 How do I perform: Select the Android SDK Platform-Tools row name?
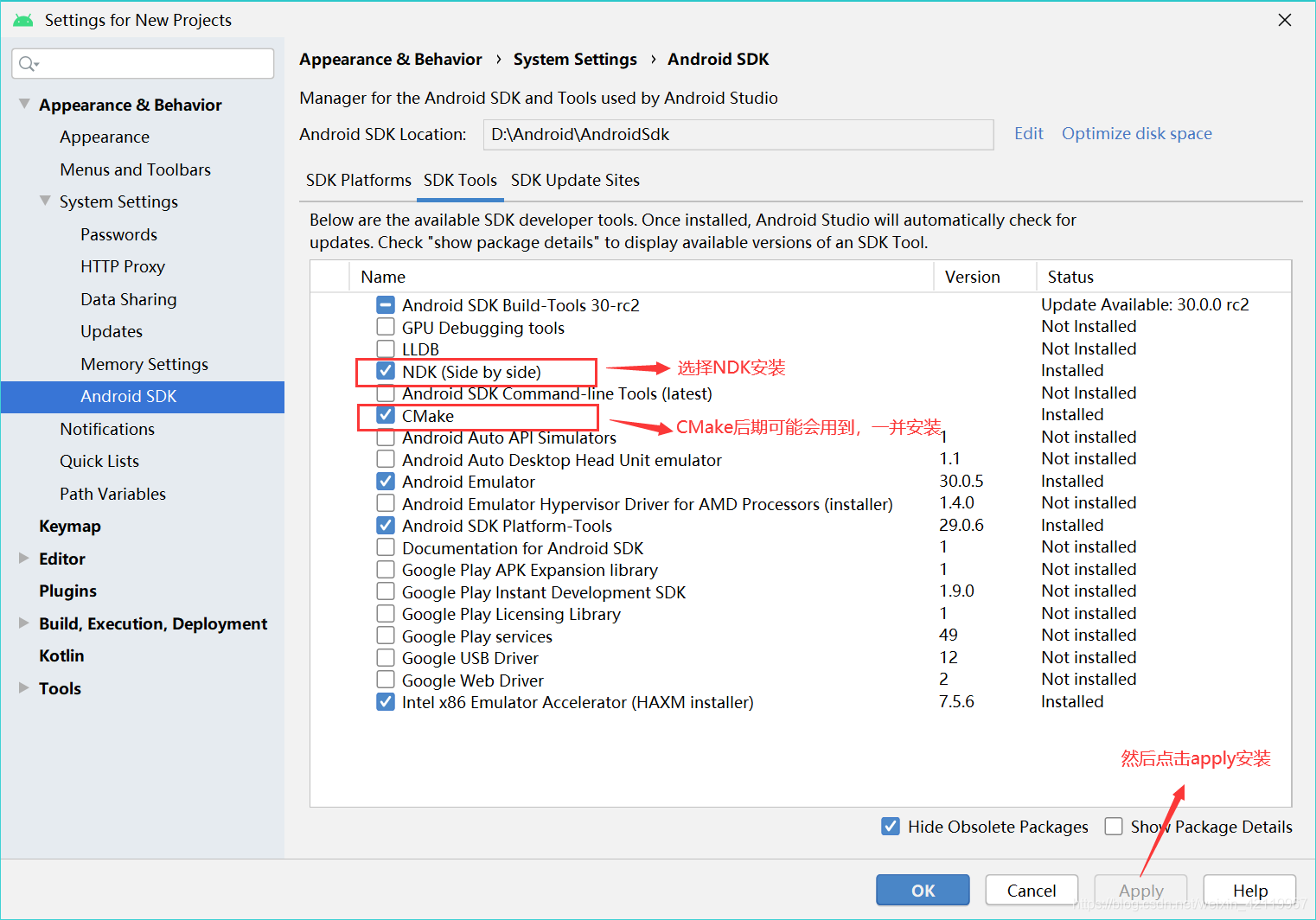pyautogui.click(x=507, y=526)
